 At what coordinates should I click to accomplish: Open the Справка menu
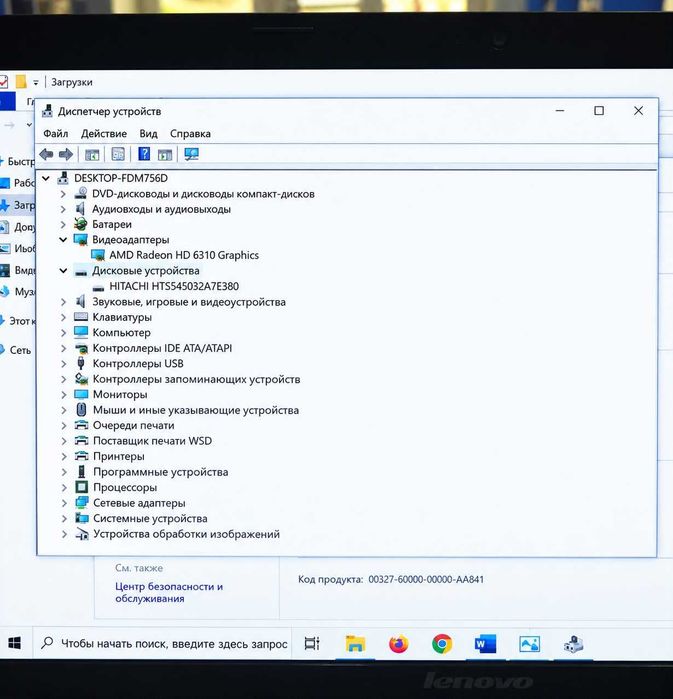pos(190,134)
